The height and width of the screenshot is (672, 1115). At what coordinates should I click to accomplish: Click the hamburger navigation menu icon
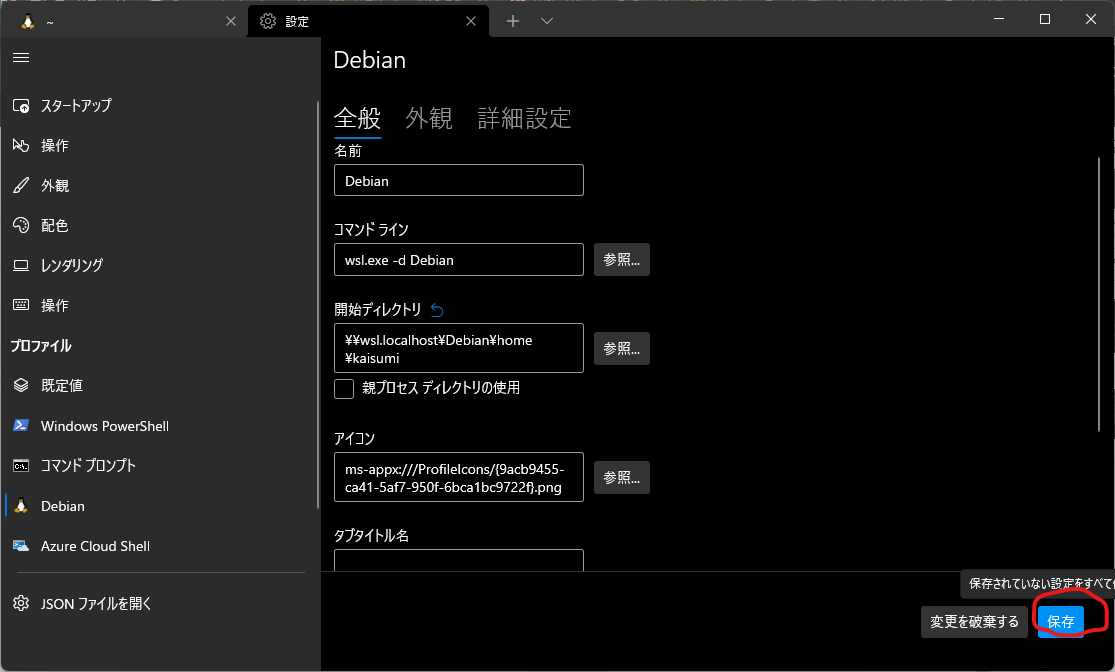(x=20, y=56)
